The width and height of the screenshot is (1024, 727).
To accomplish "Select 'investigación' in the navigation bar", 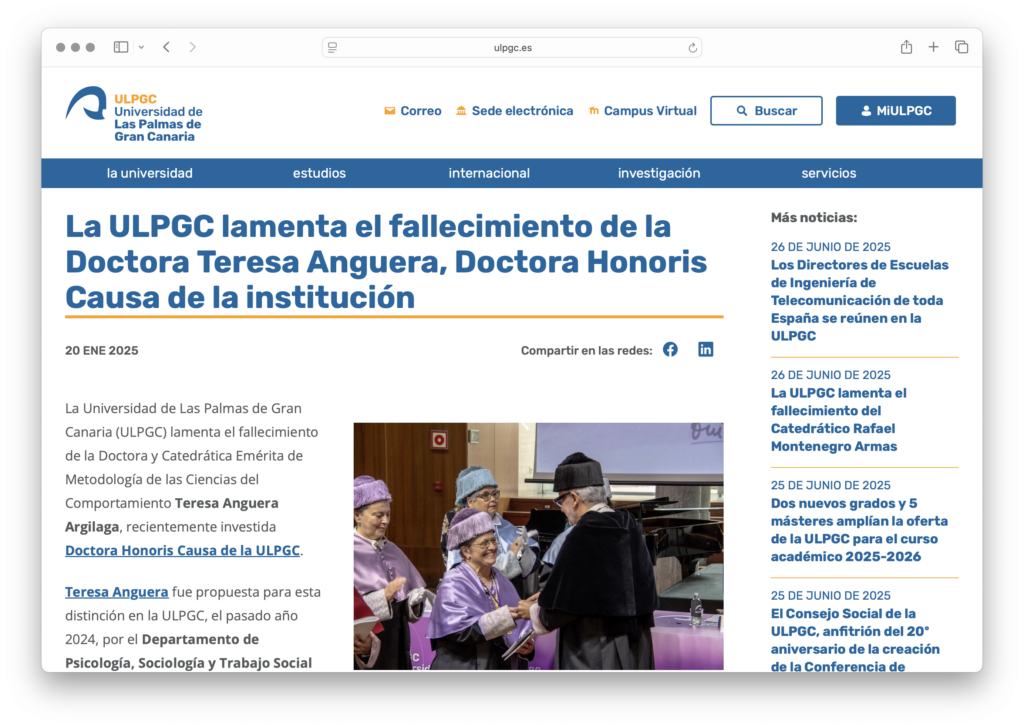I will coord(658,173).
